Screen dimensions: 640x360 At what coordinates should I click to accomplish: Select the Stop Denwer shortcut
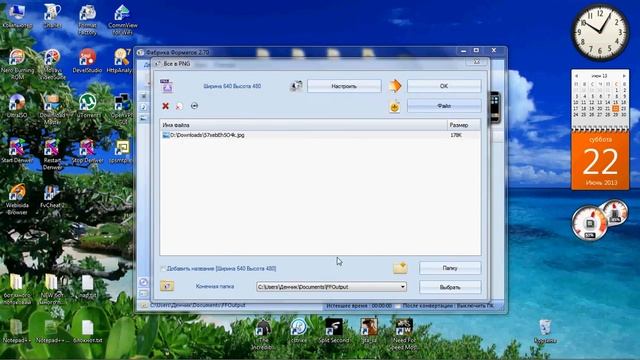pyautogui.click(x=87, y=151)
